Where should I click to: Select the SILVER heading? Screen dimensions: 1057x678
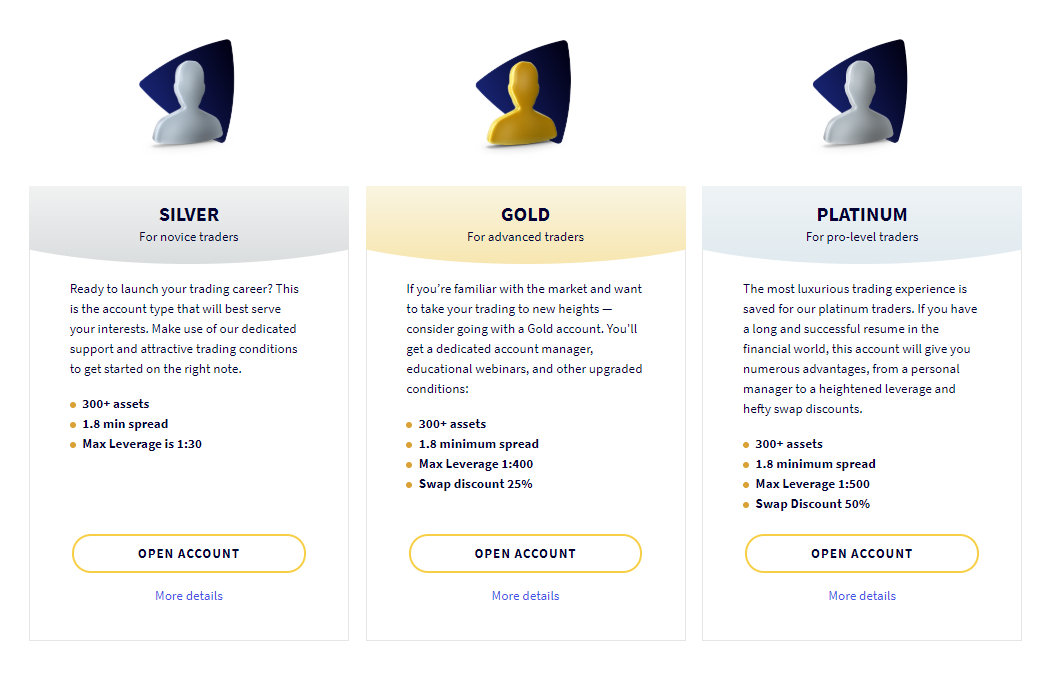pos(189,214)
